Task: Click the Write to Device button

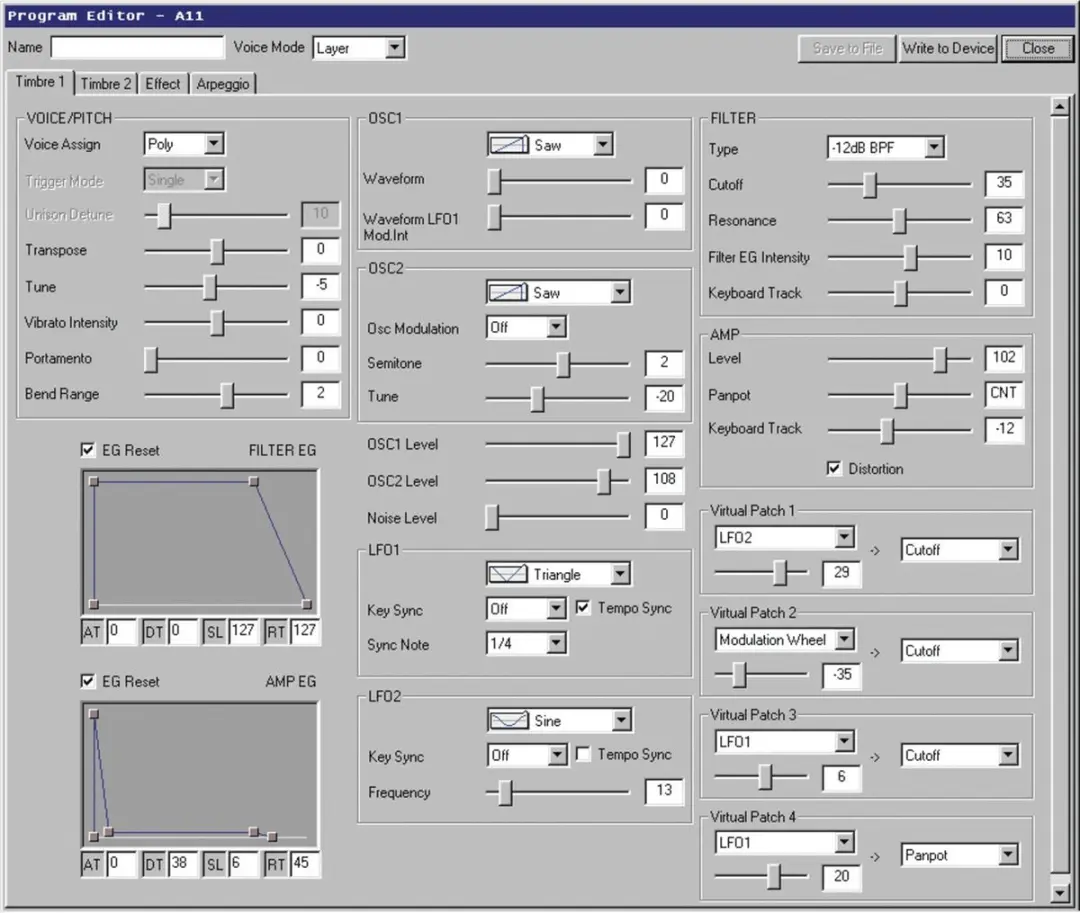Action: point(948,48)
